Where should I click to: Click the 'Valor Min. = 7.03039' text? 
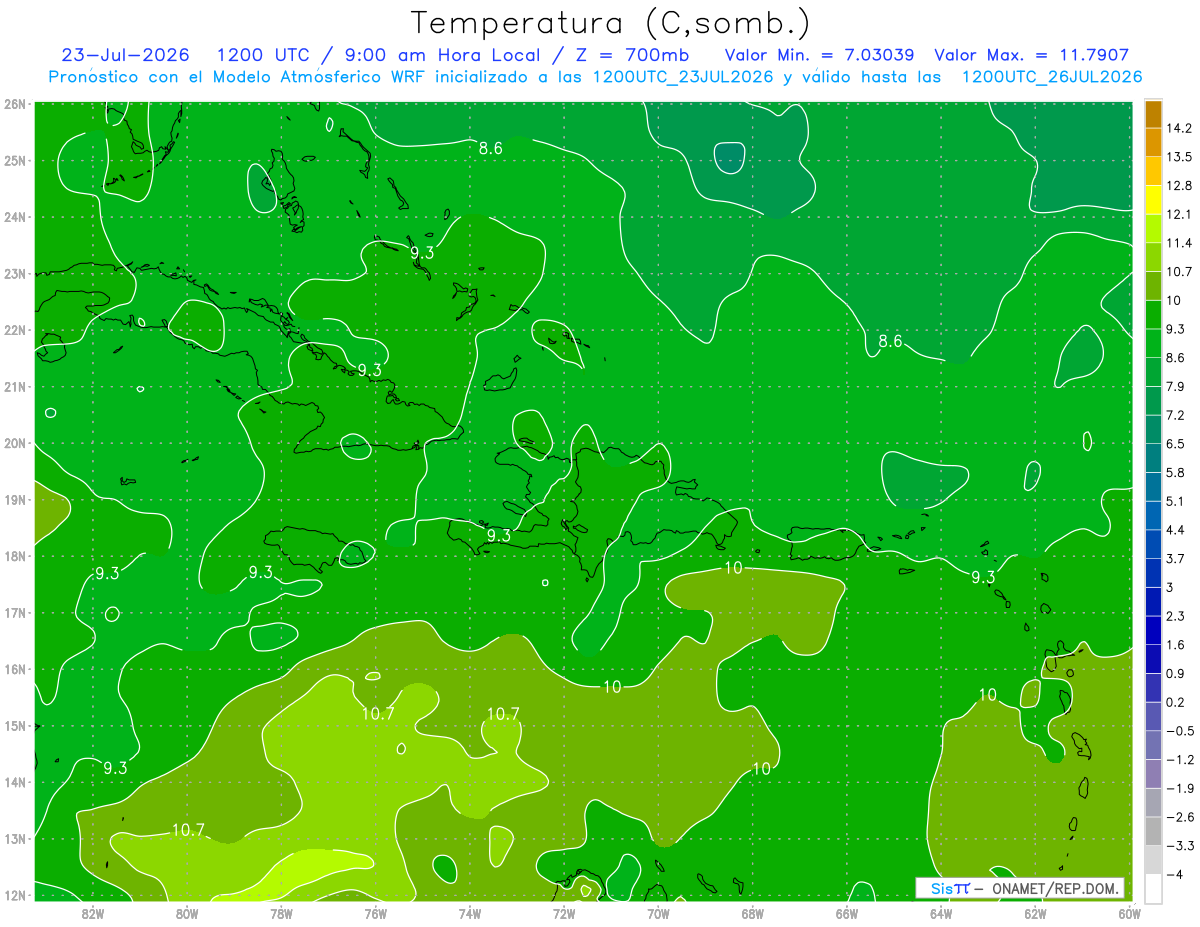pos(818,55)
